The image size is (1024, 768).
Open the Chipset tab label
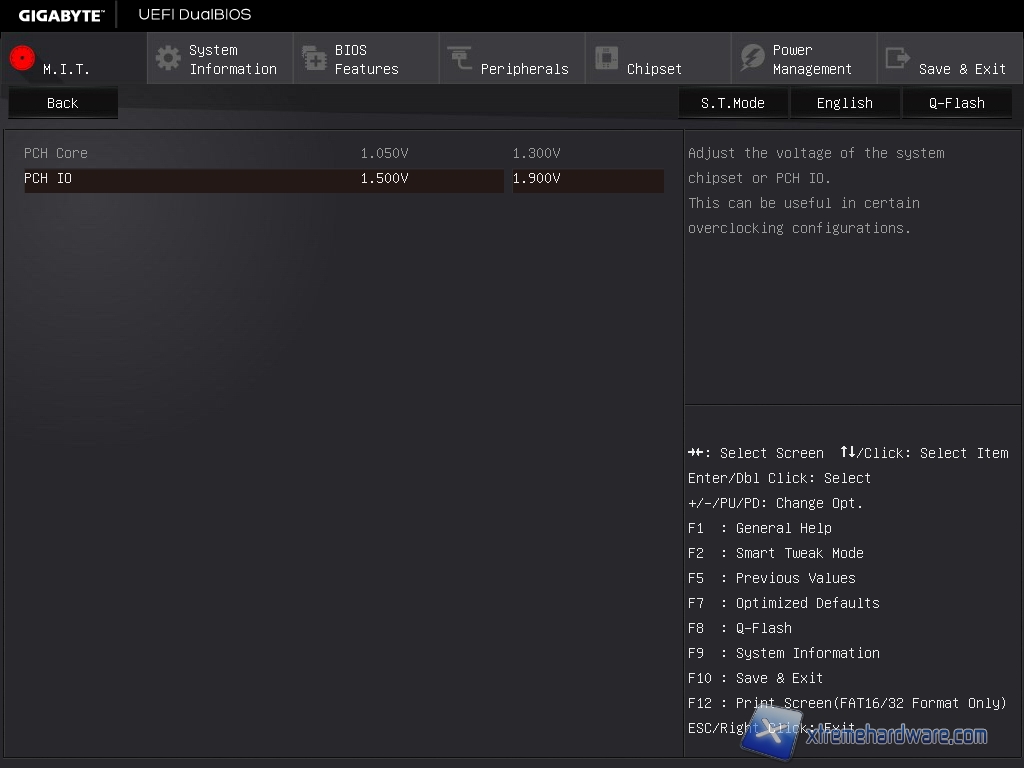coord(654,69)
